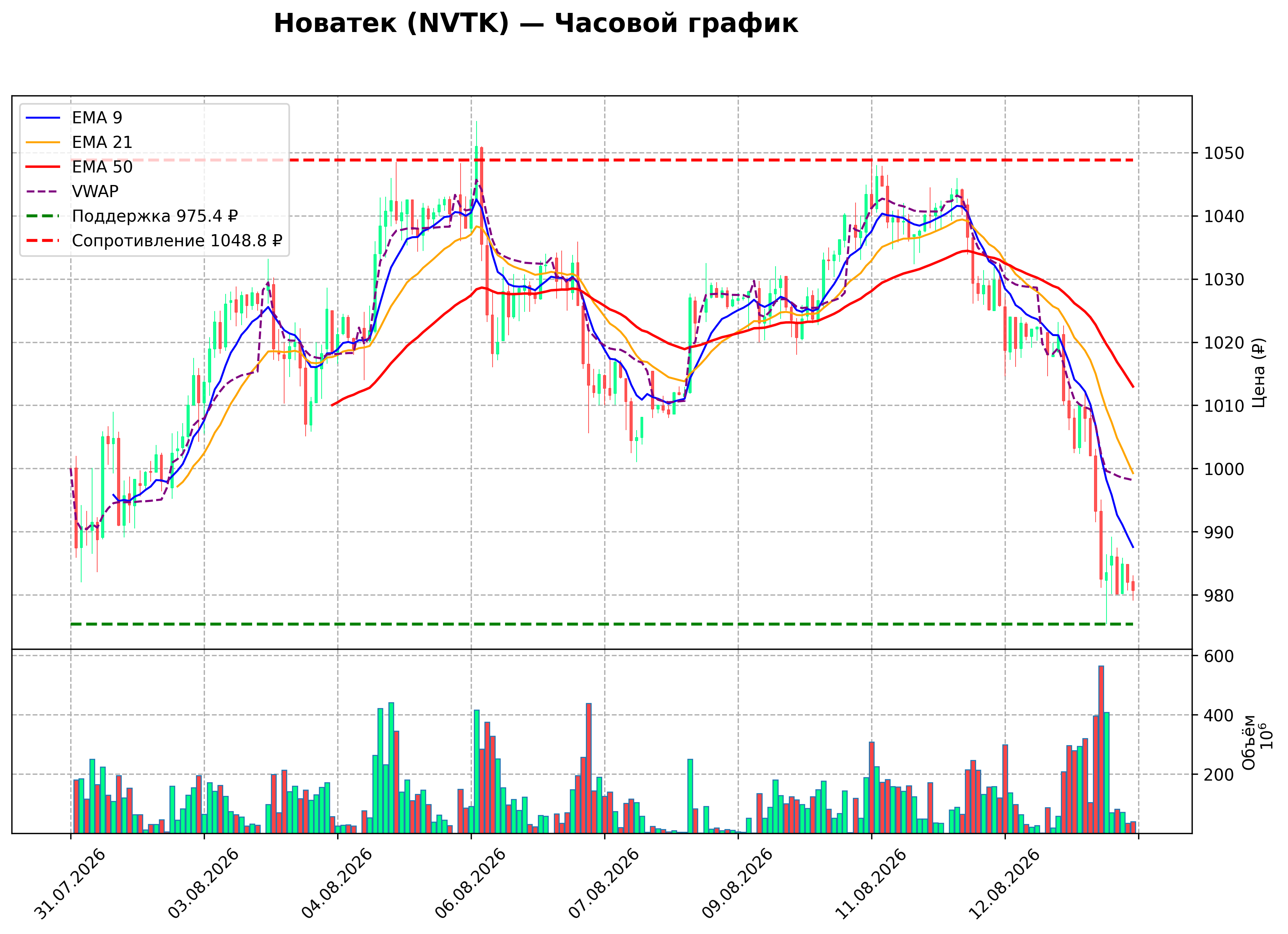Click the green dashed sample beside Поддержка
Viewport: 1288px width, 934px height.
(43, 216)
